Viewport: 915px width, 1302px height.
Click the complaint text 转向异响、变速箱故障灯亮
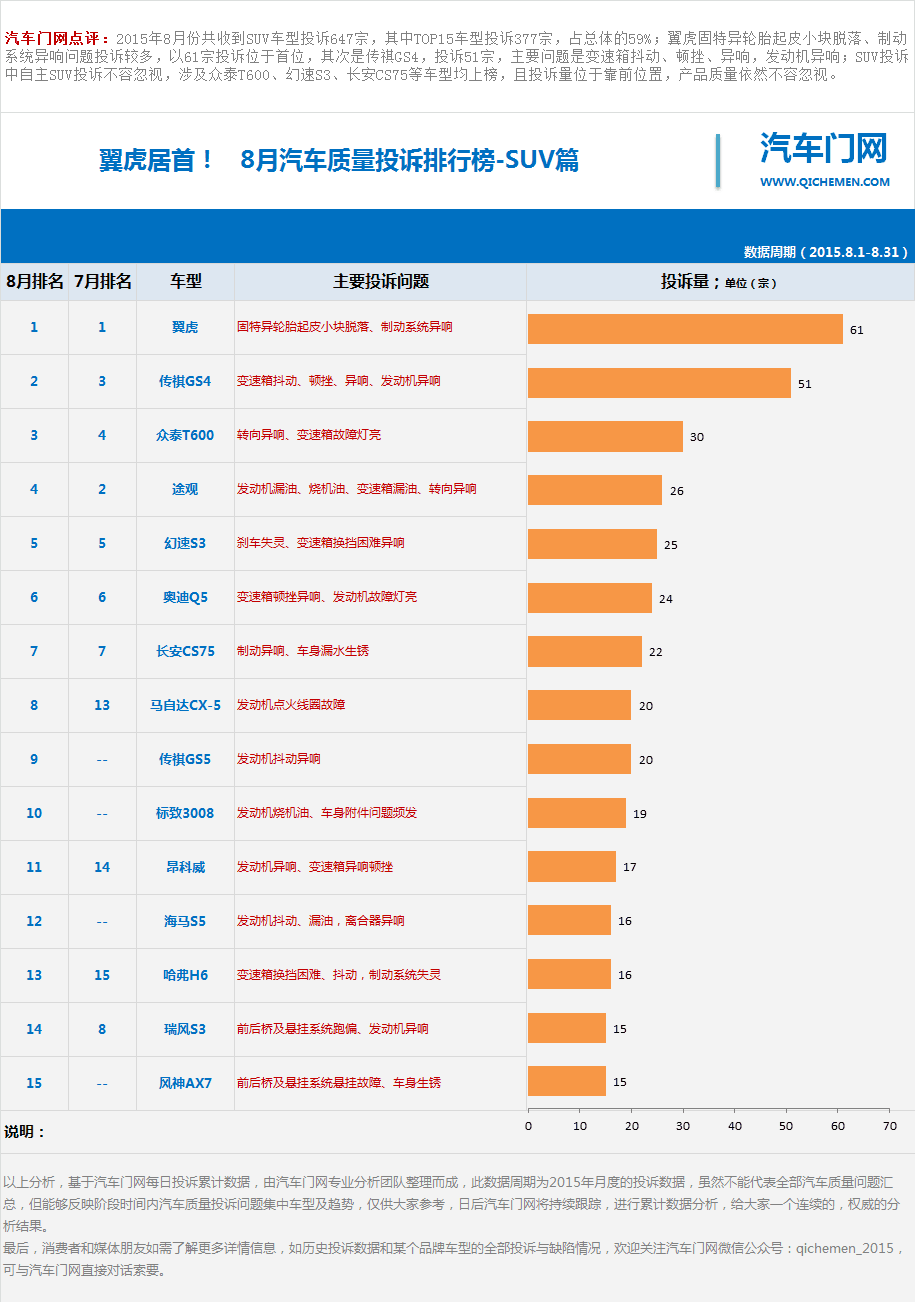click(309, 435)
